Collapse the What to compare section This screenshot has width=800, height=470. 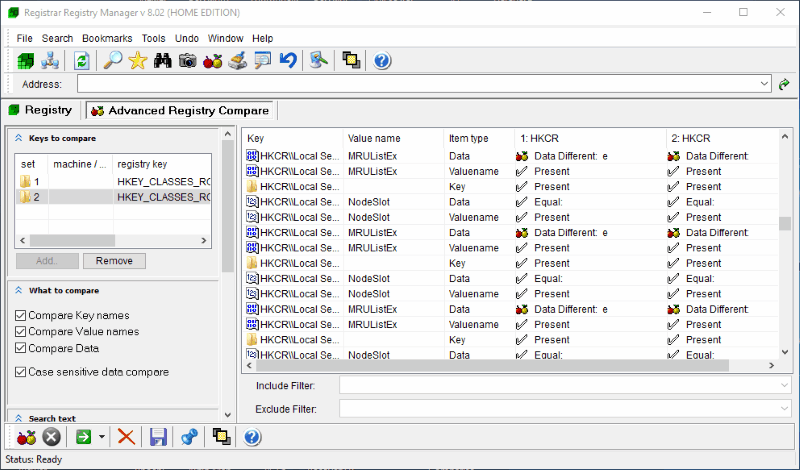(19, 290)
